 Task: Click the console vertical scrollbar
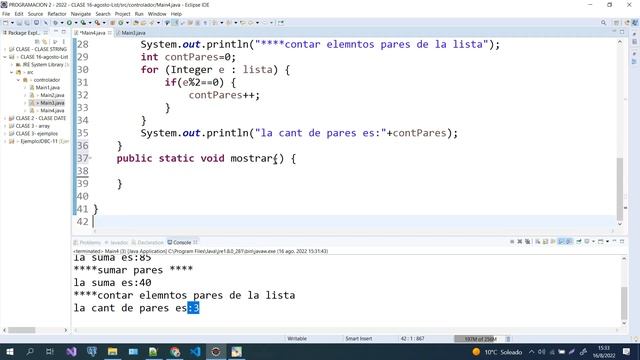tap(624, 303)
